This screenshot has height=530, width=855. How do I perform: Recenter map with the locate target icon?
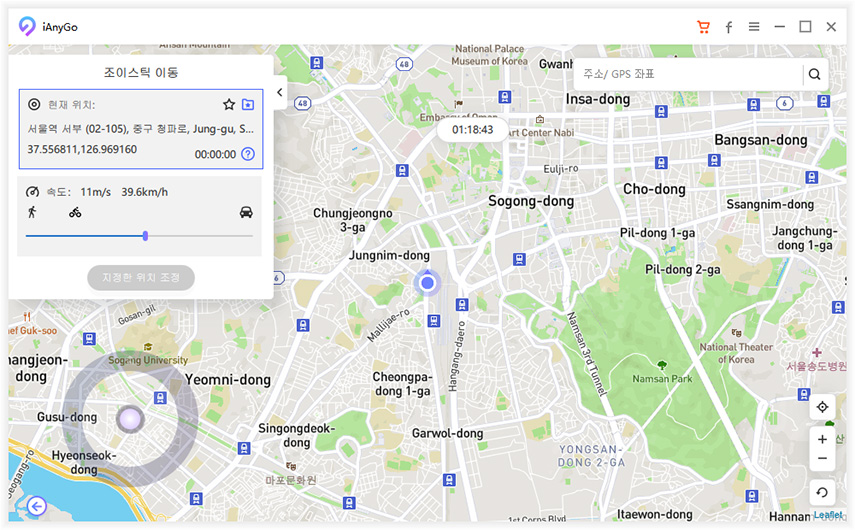click(x=822, y=407)
